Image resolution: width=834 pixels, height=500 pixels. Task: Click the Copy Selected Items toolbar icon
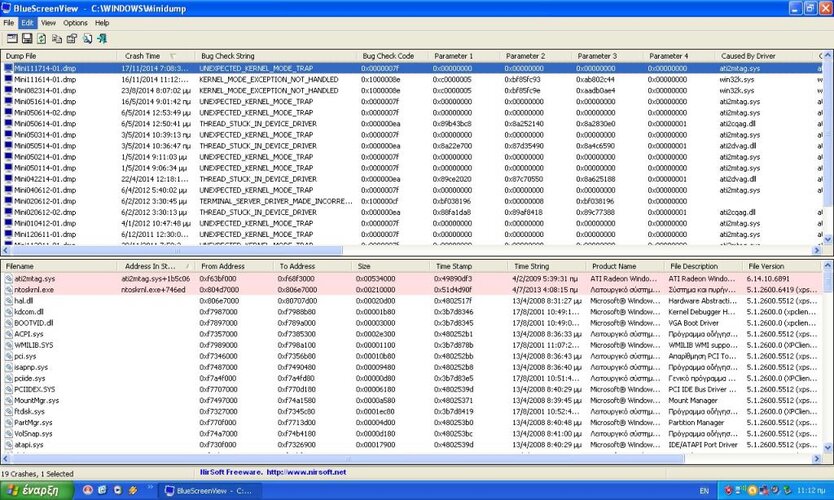click(x=57, y=38)
